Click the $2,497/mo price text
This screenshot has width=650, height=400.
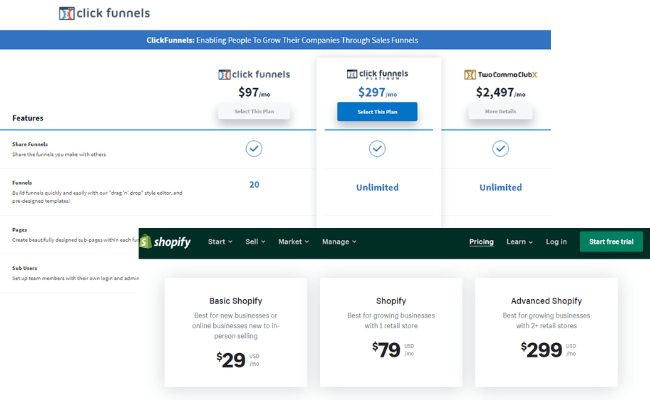click(x=500, y=92)
